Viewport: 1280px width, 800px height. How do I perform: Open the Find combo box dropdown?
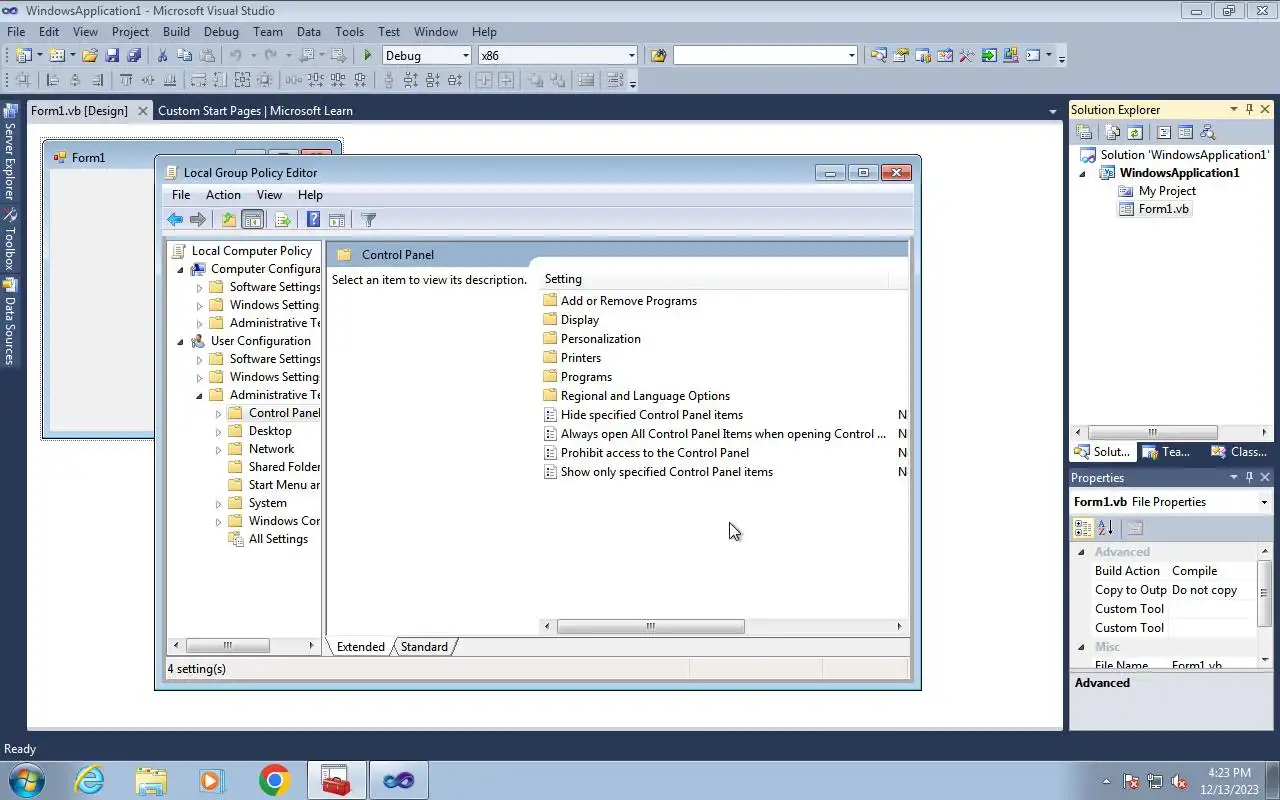click(852, 56)
